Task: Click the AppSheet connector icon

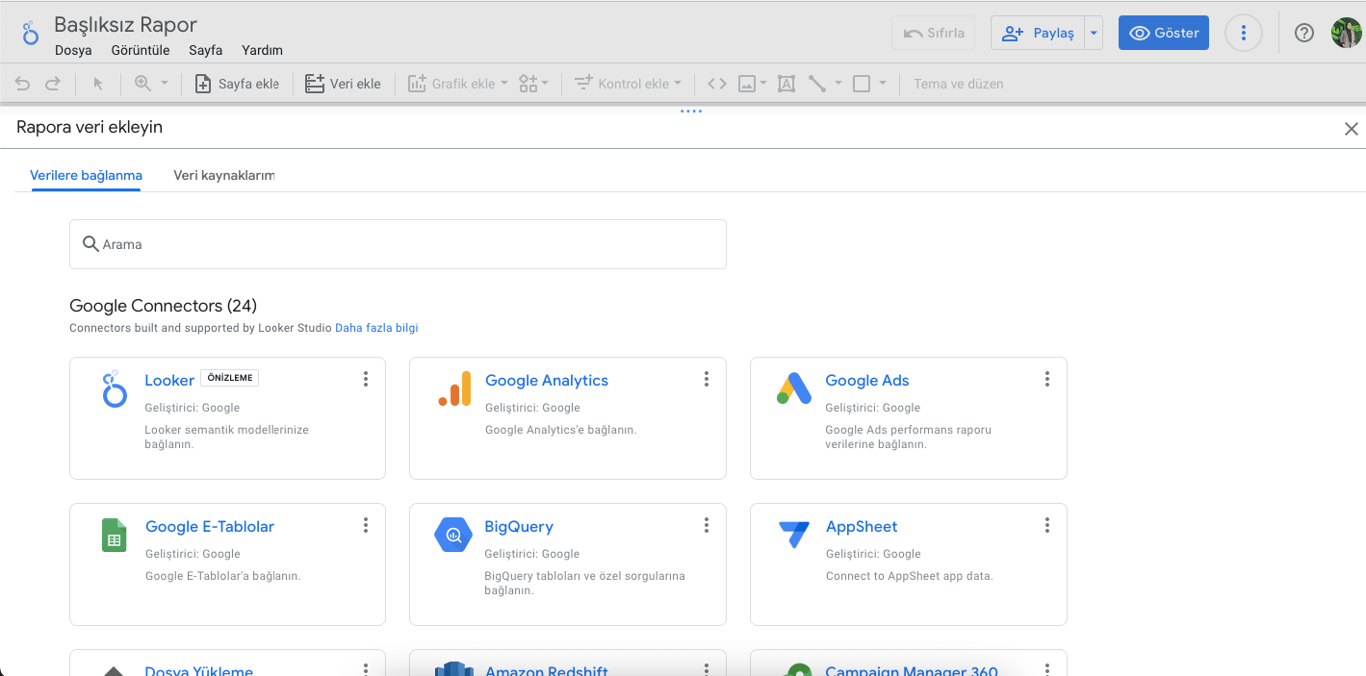Action: click(x=794, y=535)
